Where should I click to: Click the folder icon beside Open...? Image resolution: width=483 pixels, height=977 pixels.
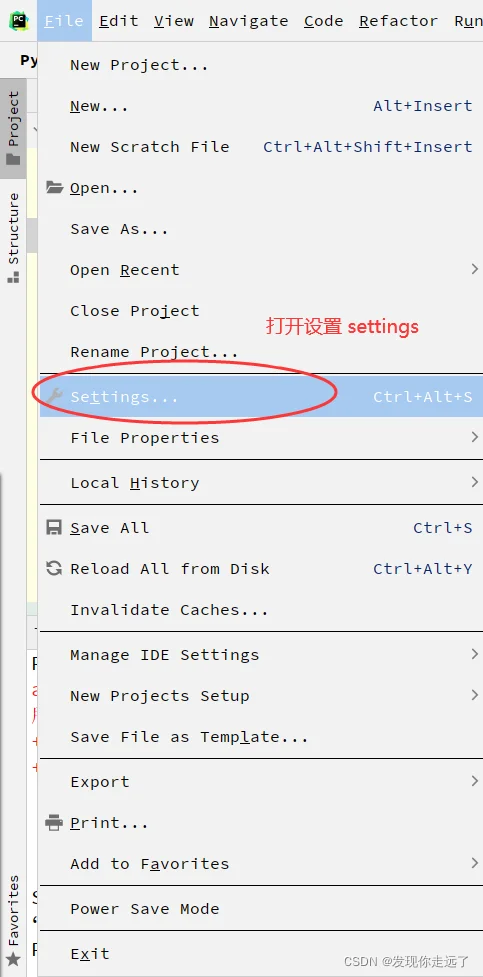tap(55, 187)
